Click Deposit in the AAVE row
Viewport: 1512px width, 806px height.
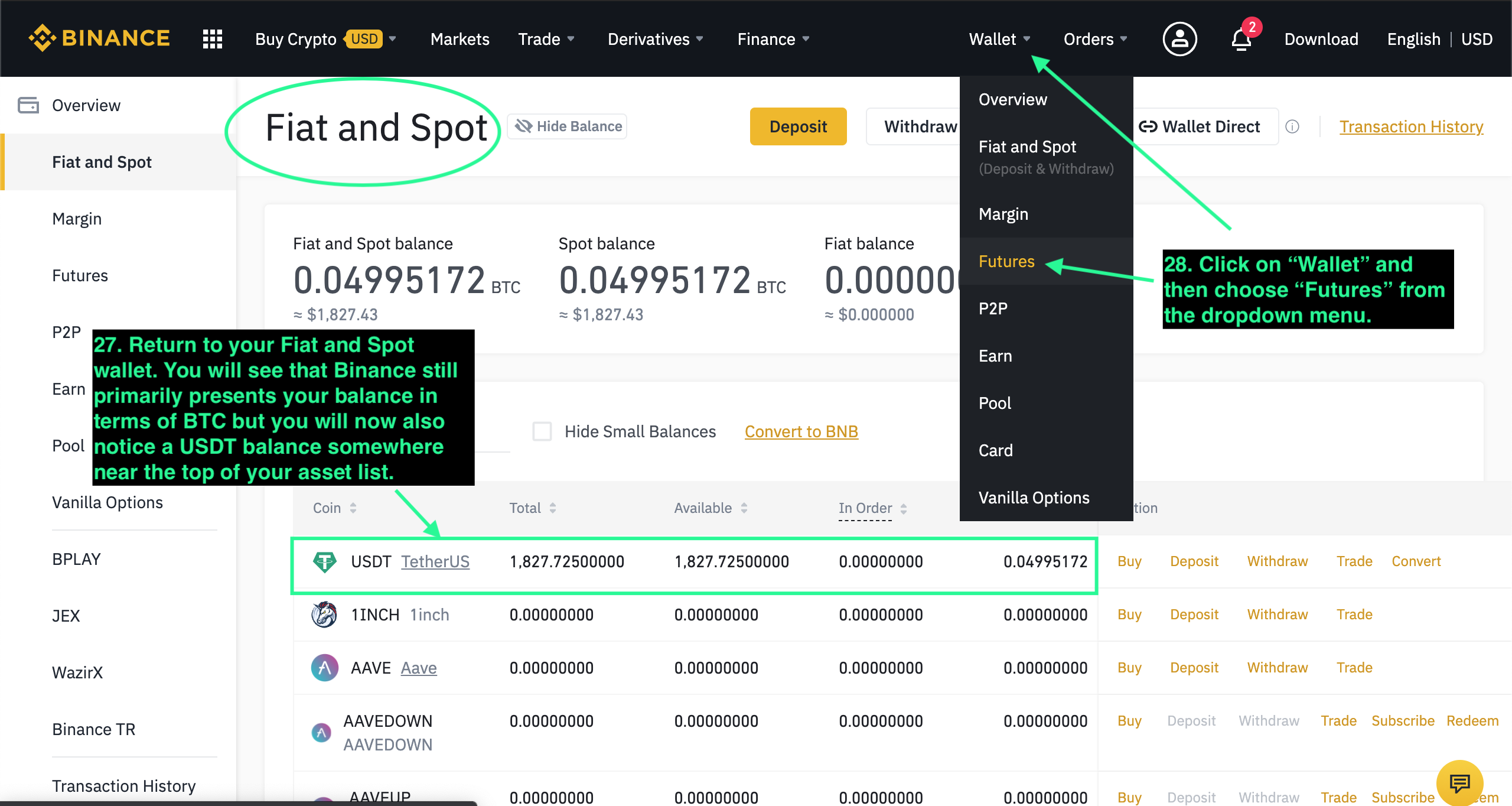coord(1194,668)
